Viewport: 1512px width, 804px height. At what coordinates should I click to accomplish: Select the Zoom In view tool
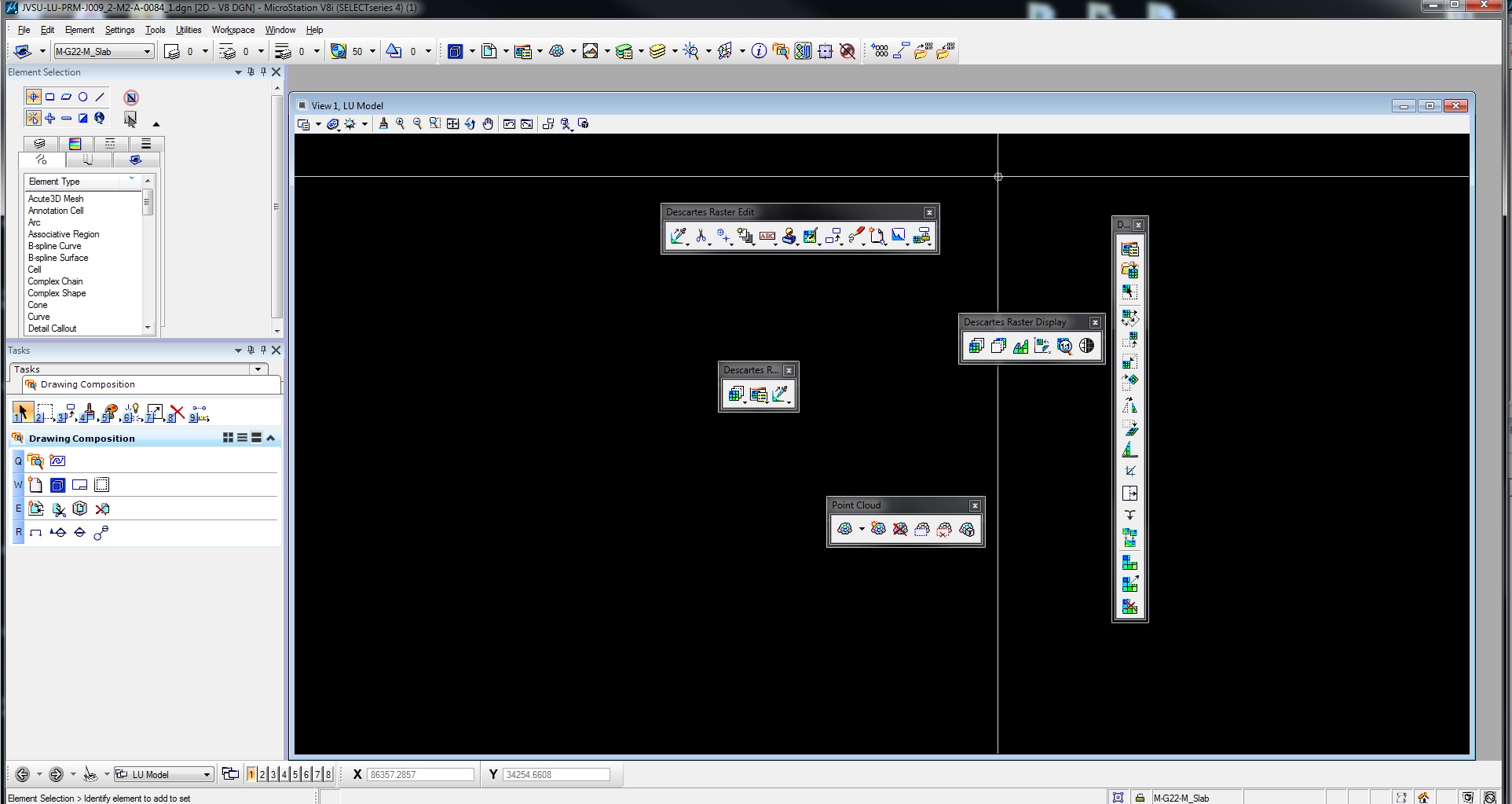tap(401, 124)
